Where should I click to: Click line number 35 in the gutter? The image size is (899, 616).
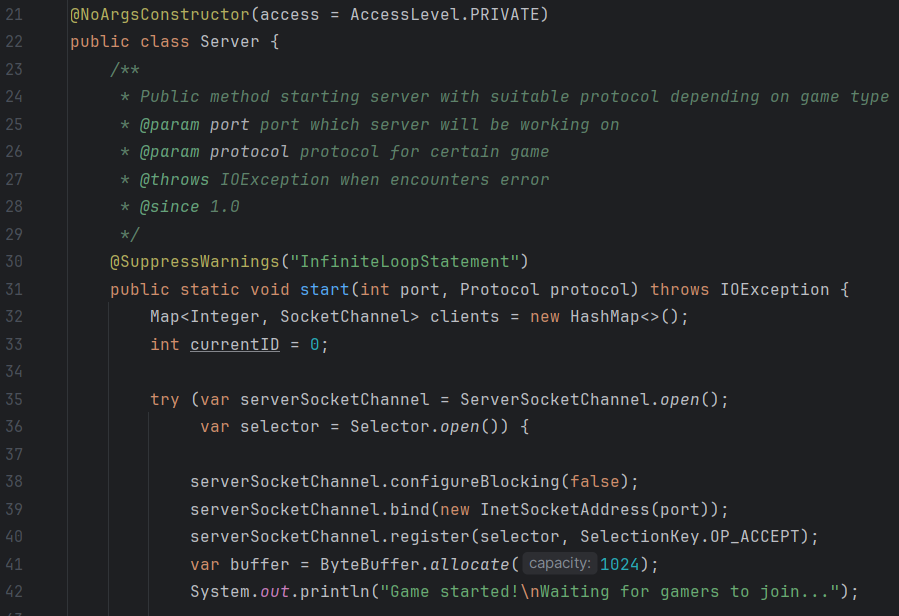point(13,399)
